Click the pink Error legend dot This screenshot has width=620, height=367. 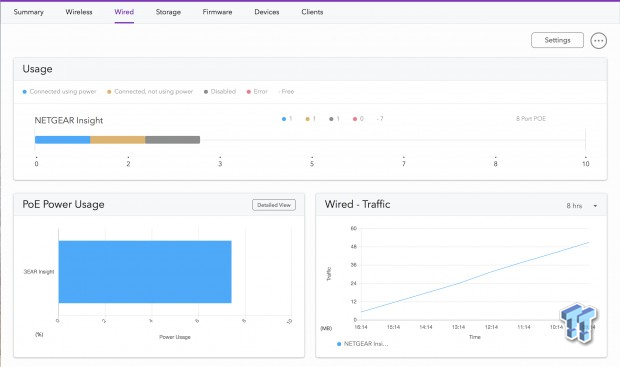pyautogui.click(x=249, y=92)
